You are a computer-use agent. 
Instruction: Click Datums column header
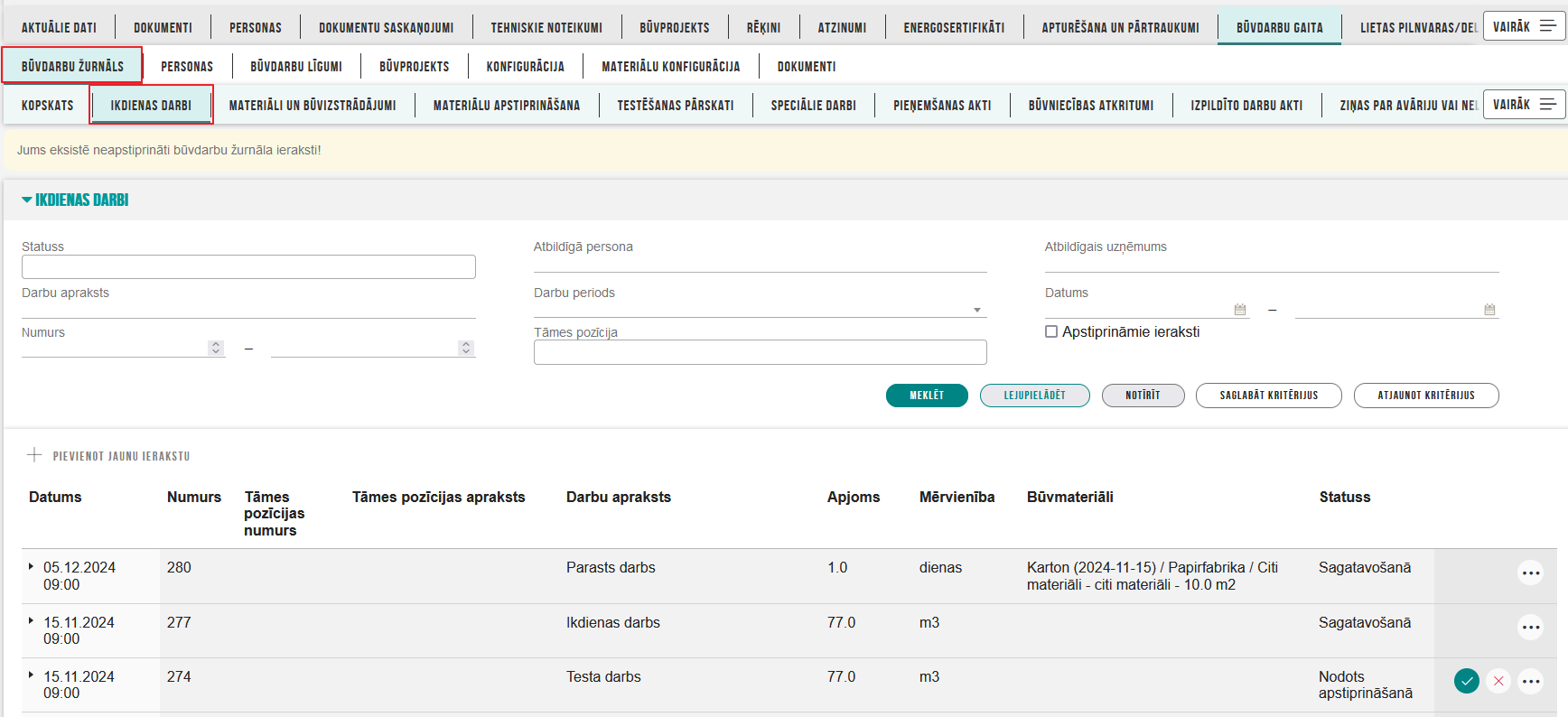point(55,497)
